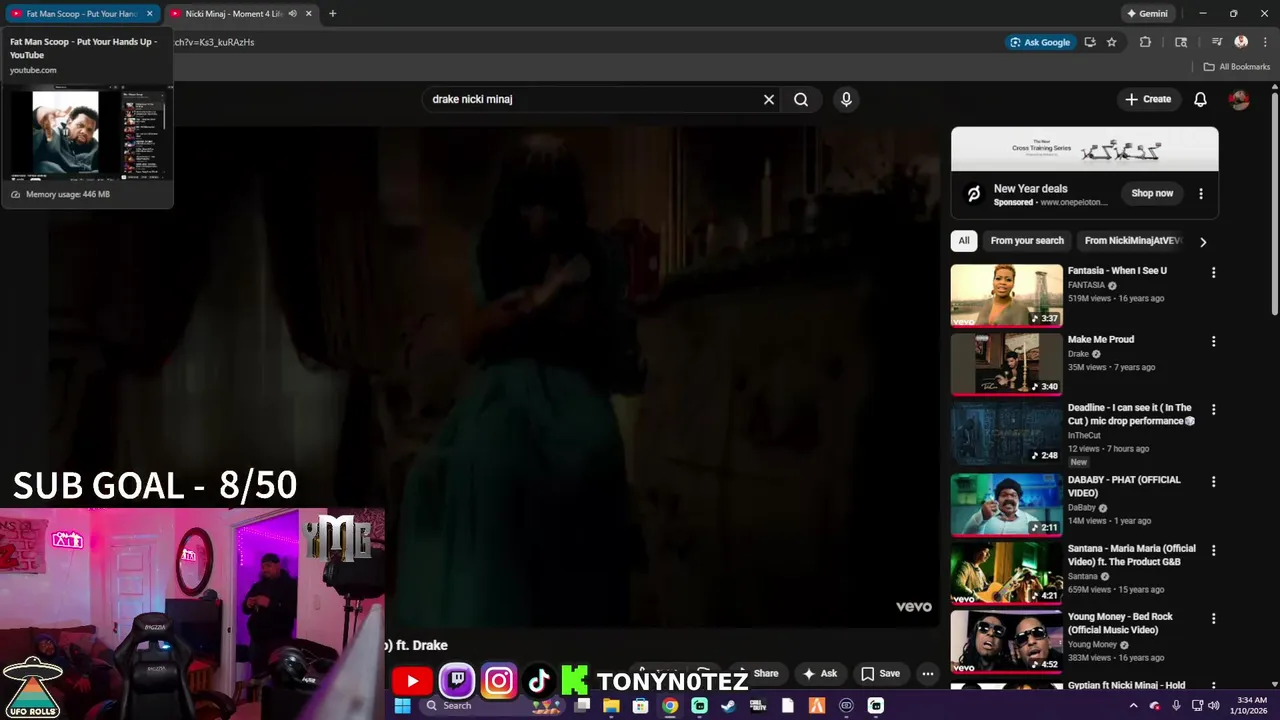Click the microphone icon in system tray

(1176, 705)
